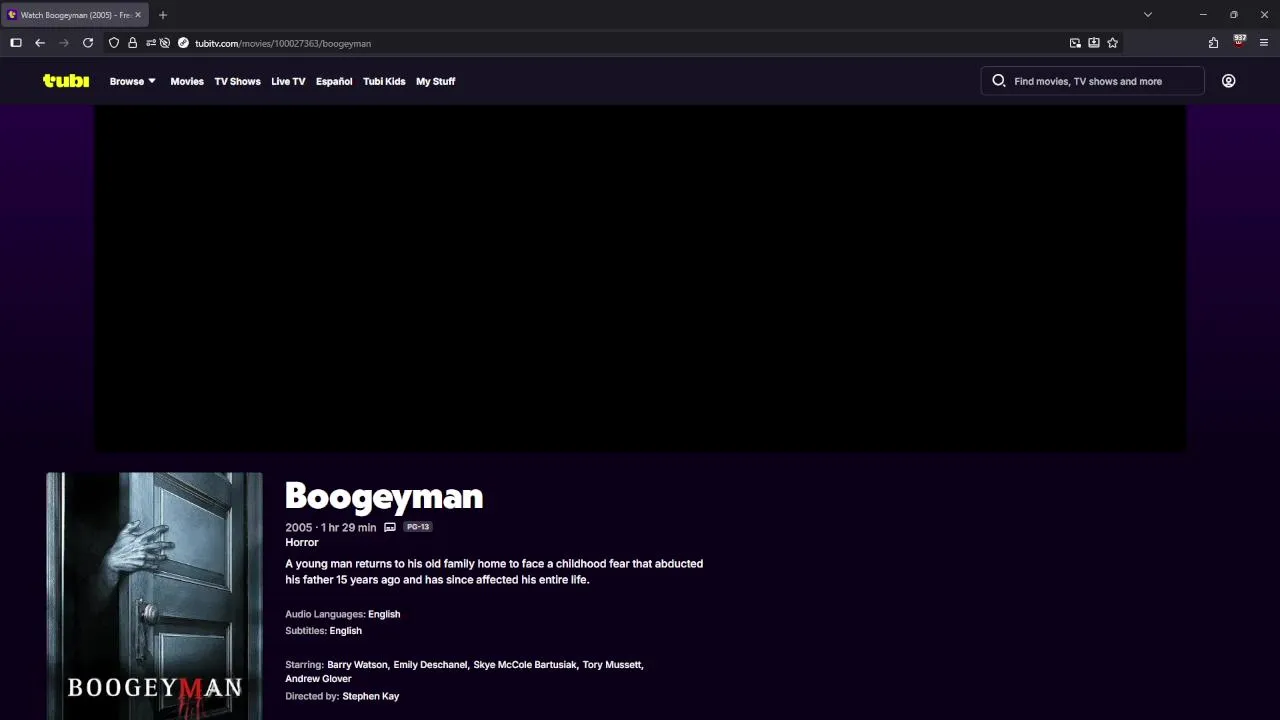The image size is (1280, 720).
Task: Open director Stephen Kay's page
Action: point(371,696)
